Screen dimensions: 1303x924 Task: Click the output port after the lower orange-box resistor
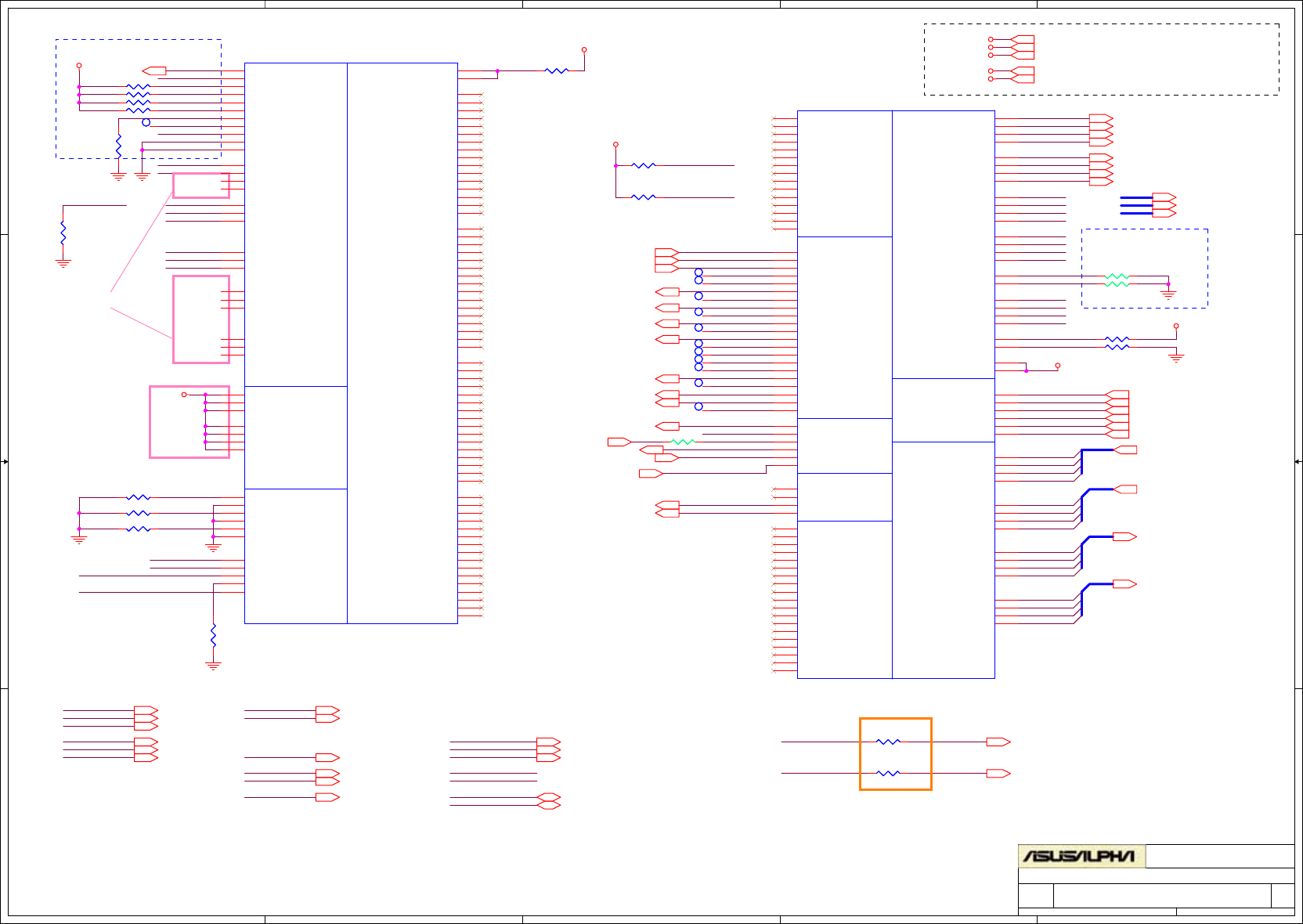pyautogui.click(x=998, y=773)
